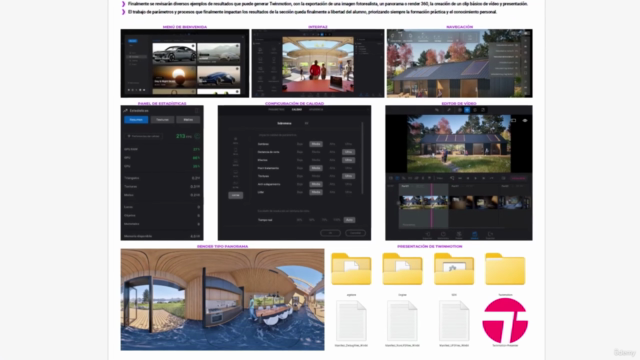Select the blue car thumbnail in welcome menu
The image size is (640, 360).
218,77
